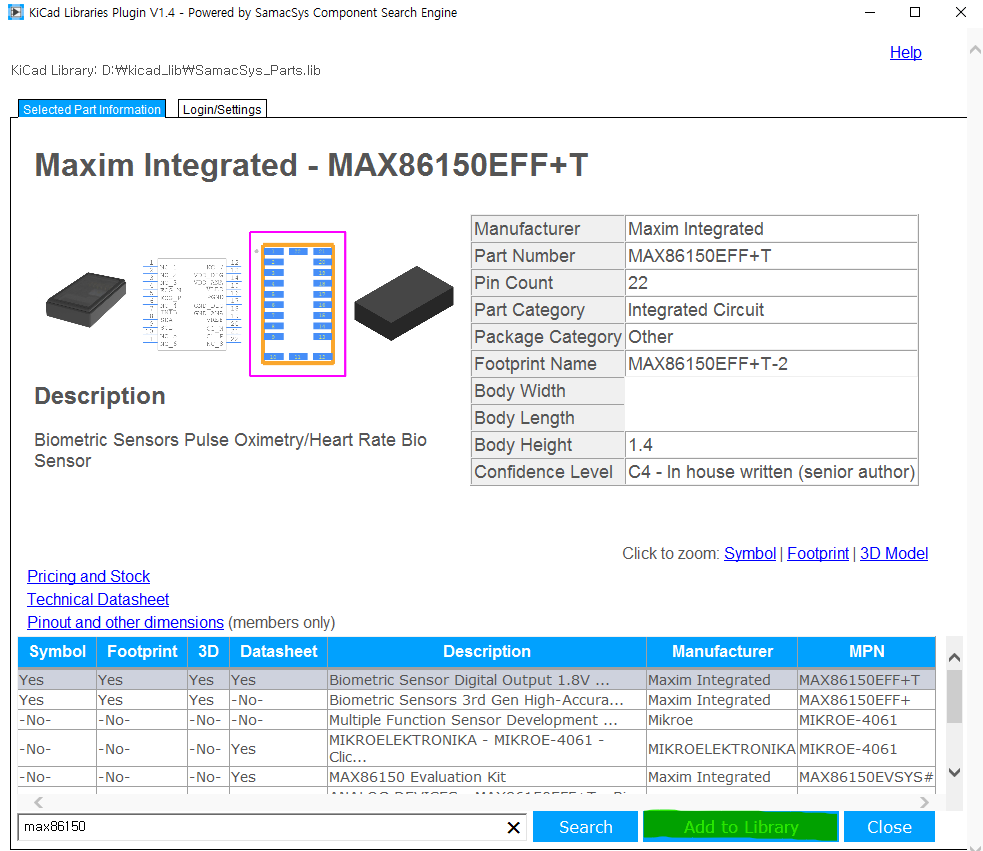Minimize the KiCad Libraries Plugin window
The image size is (983, 851).
click(870, 13)
